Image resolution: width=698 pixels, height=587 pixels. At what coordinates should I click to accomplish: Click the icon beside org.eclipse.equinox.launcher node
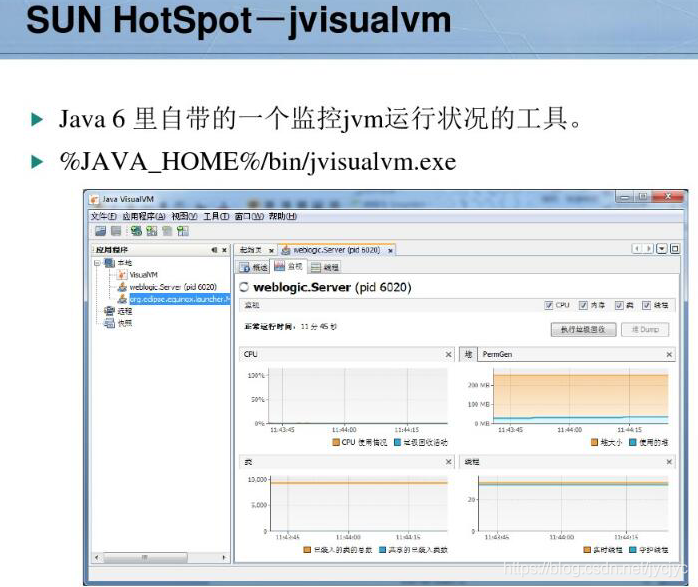coord(122,299)
